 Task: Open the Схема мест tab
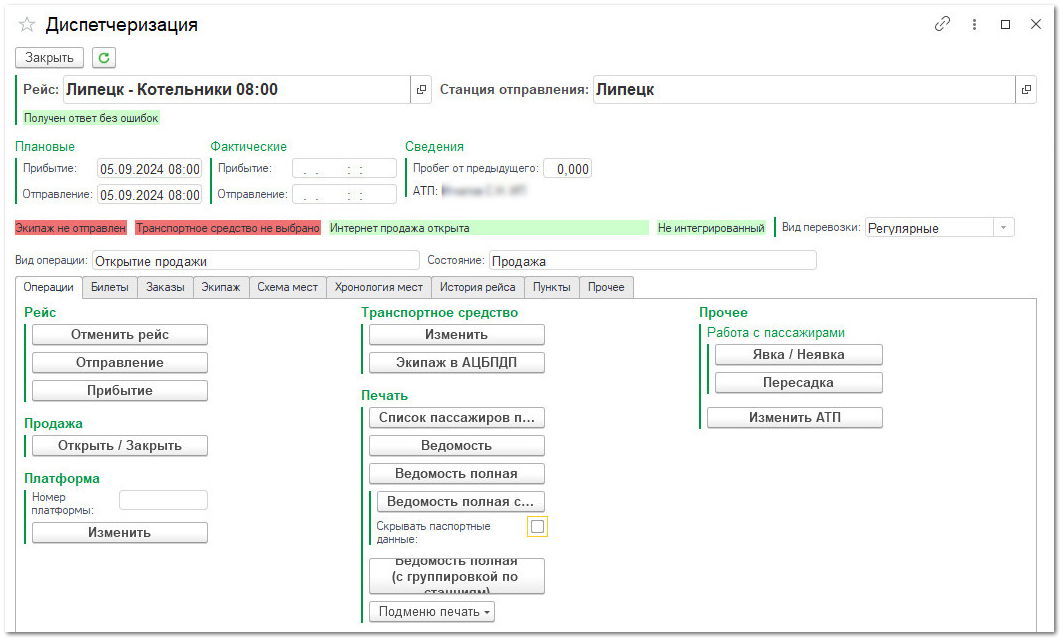287,287
